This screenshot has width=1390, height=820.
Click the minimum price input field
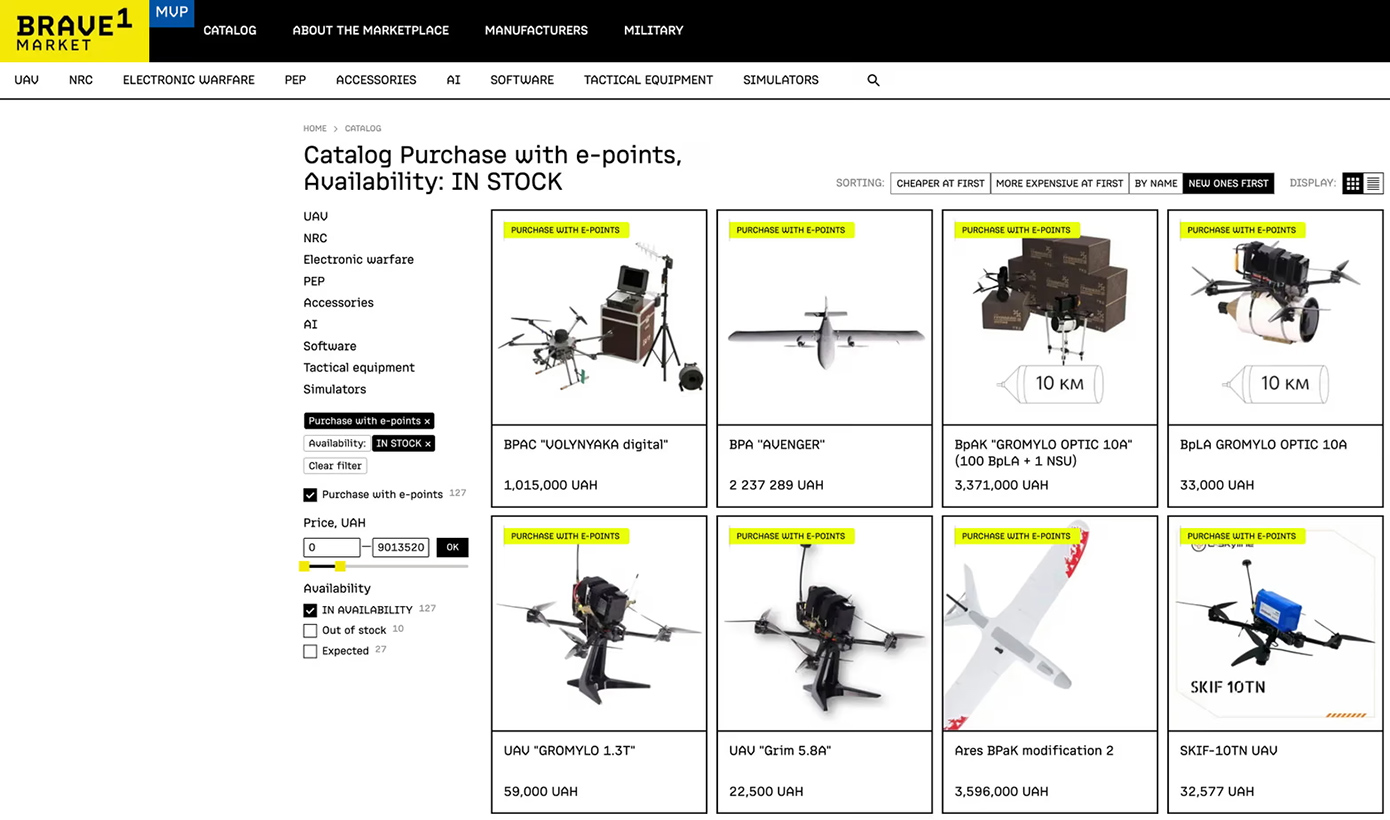pos(331,548)
